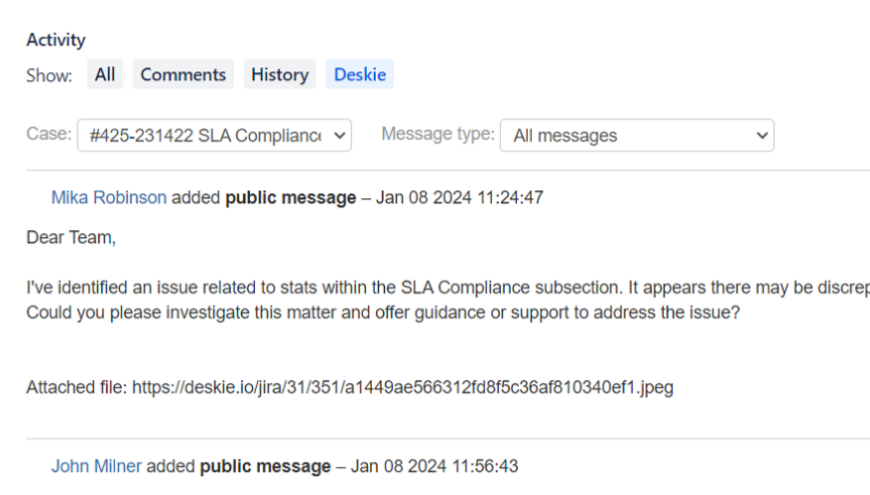Image resolution: width=870 pixels, height=495 pixels.
Task: Open John Milner's profile link
Action: 96,466
